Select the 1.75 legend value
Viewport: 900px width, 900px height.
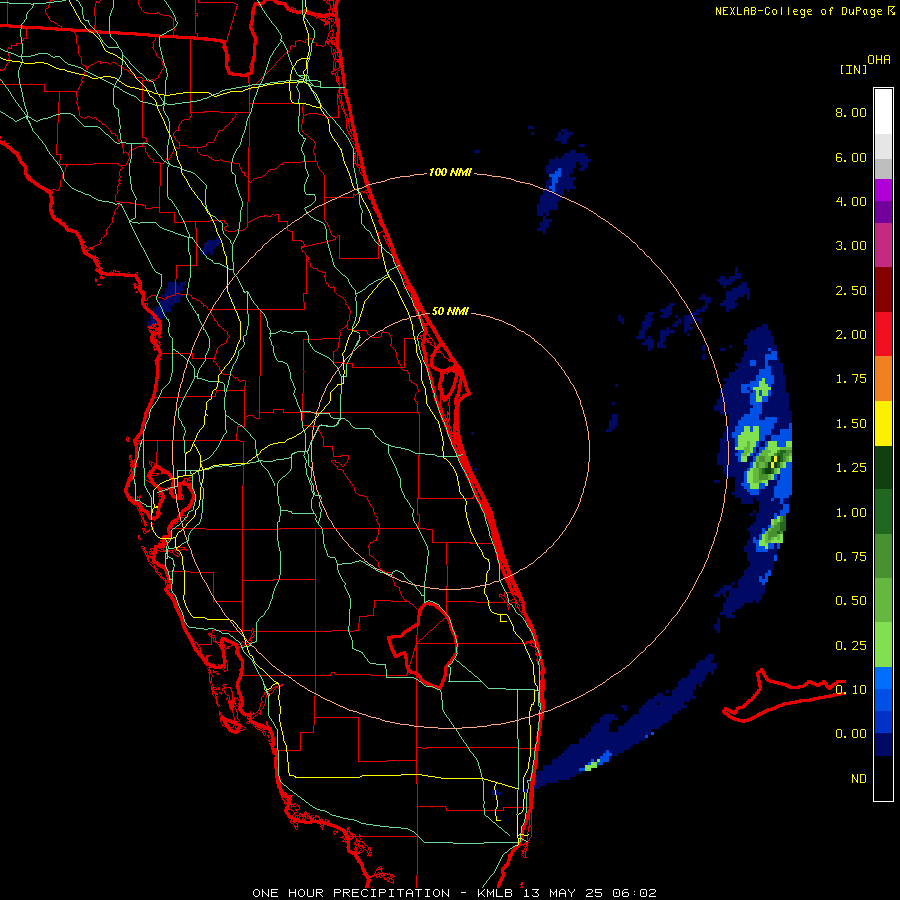[x=851, y=379]
